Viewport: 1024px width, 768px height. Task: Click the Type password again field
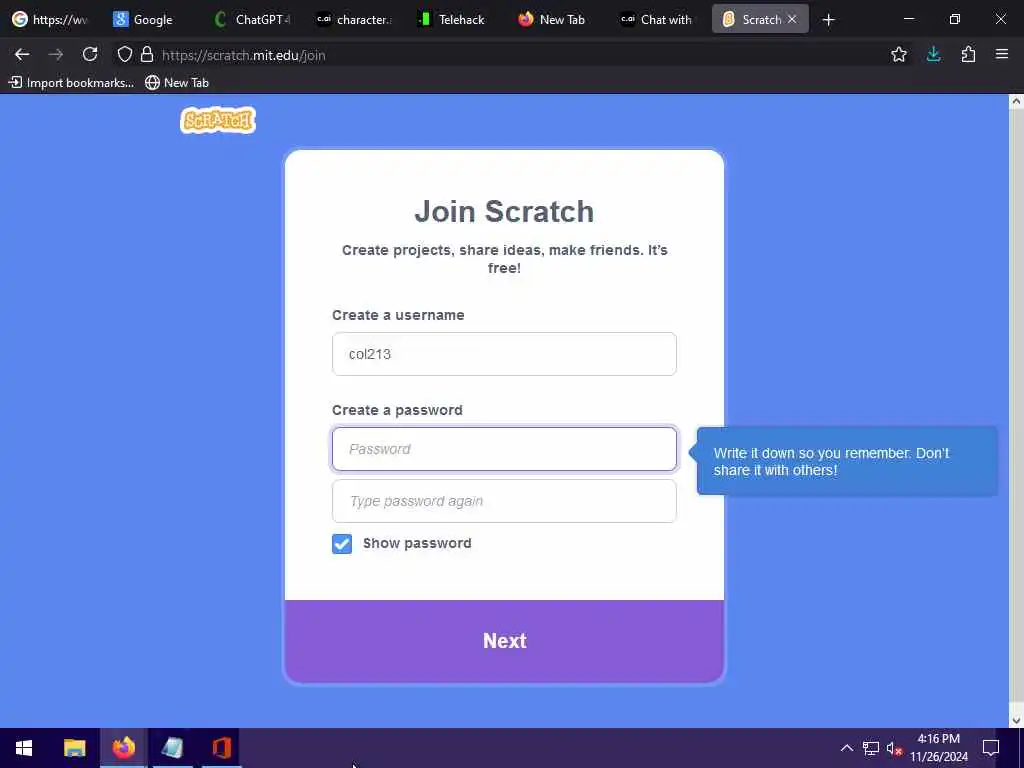pos(504,501)
